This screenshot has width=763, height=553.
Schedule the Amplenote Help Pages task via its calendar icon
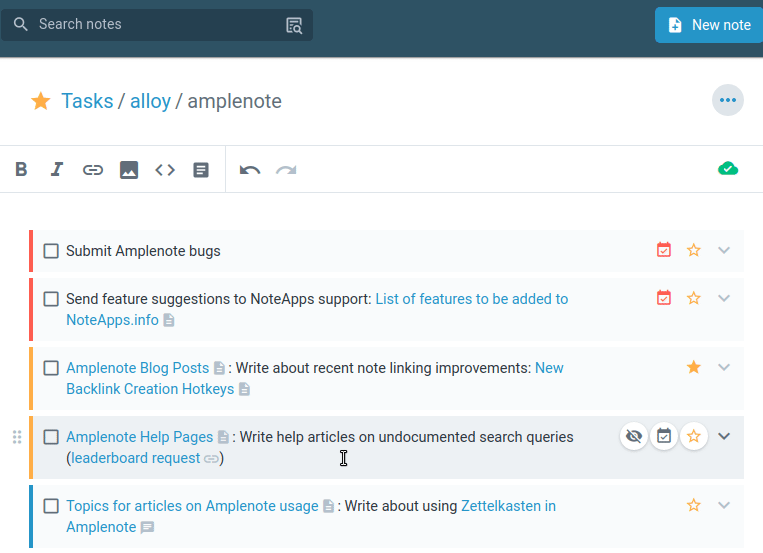(664, 436)
